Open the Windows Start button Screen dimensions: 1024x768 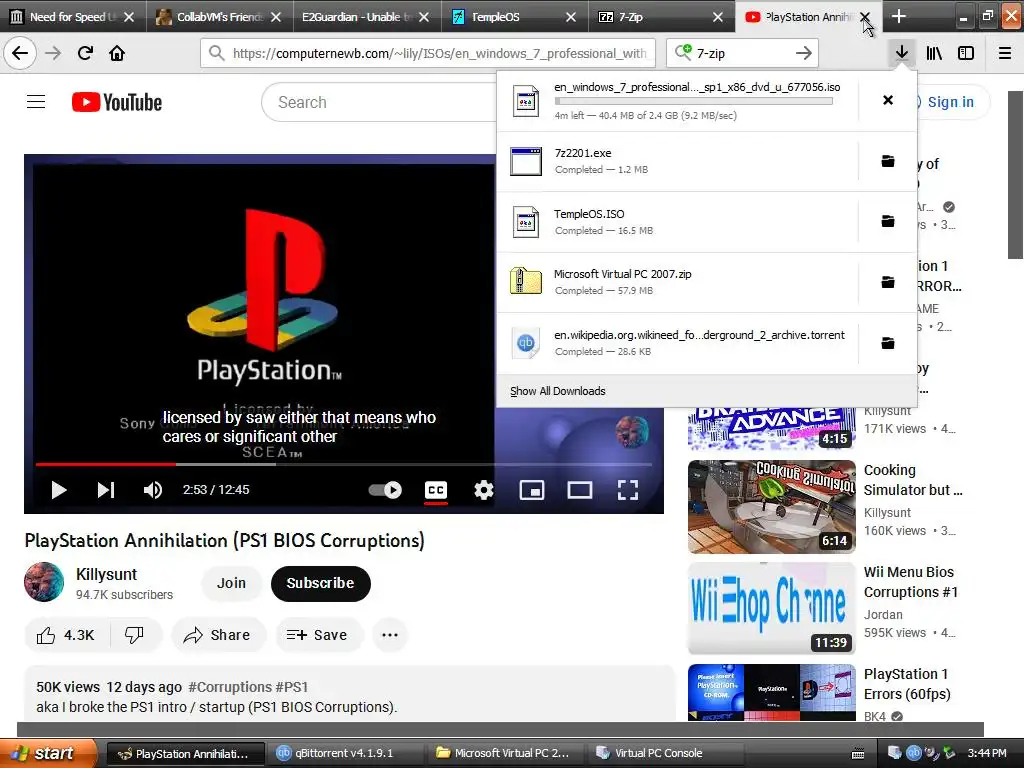click(48, 753)
